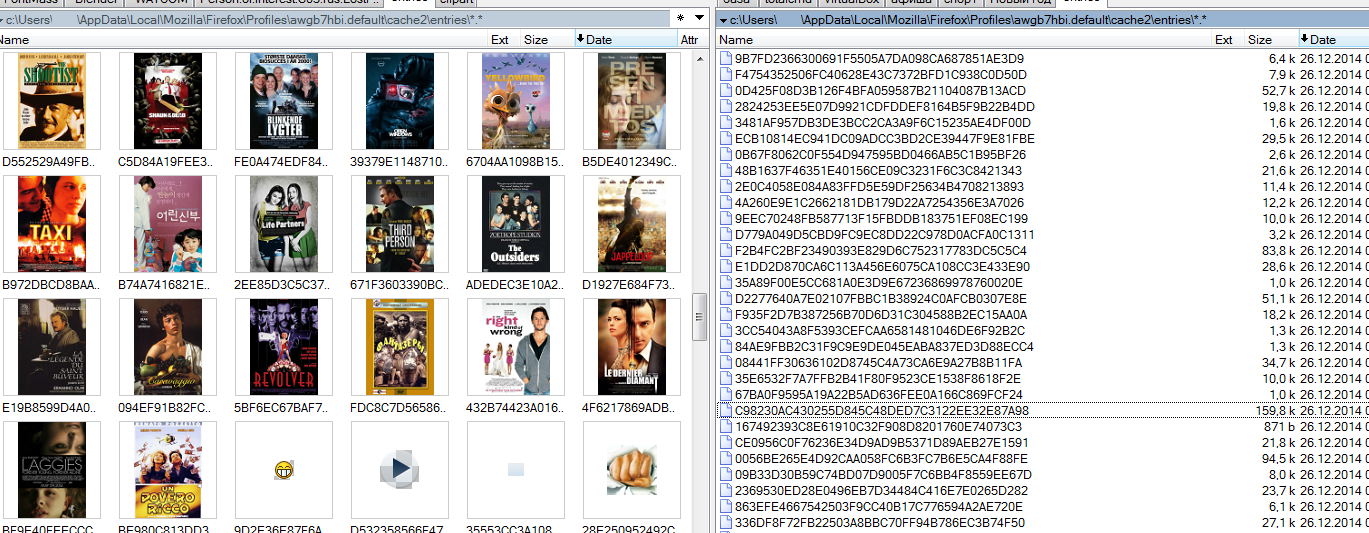Click file icon of ECB10814EC941DC09ADCC3BD2CE39447F9E81FBE
This screenshot has height=533, width=1369.
(726, 139)
